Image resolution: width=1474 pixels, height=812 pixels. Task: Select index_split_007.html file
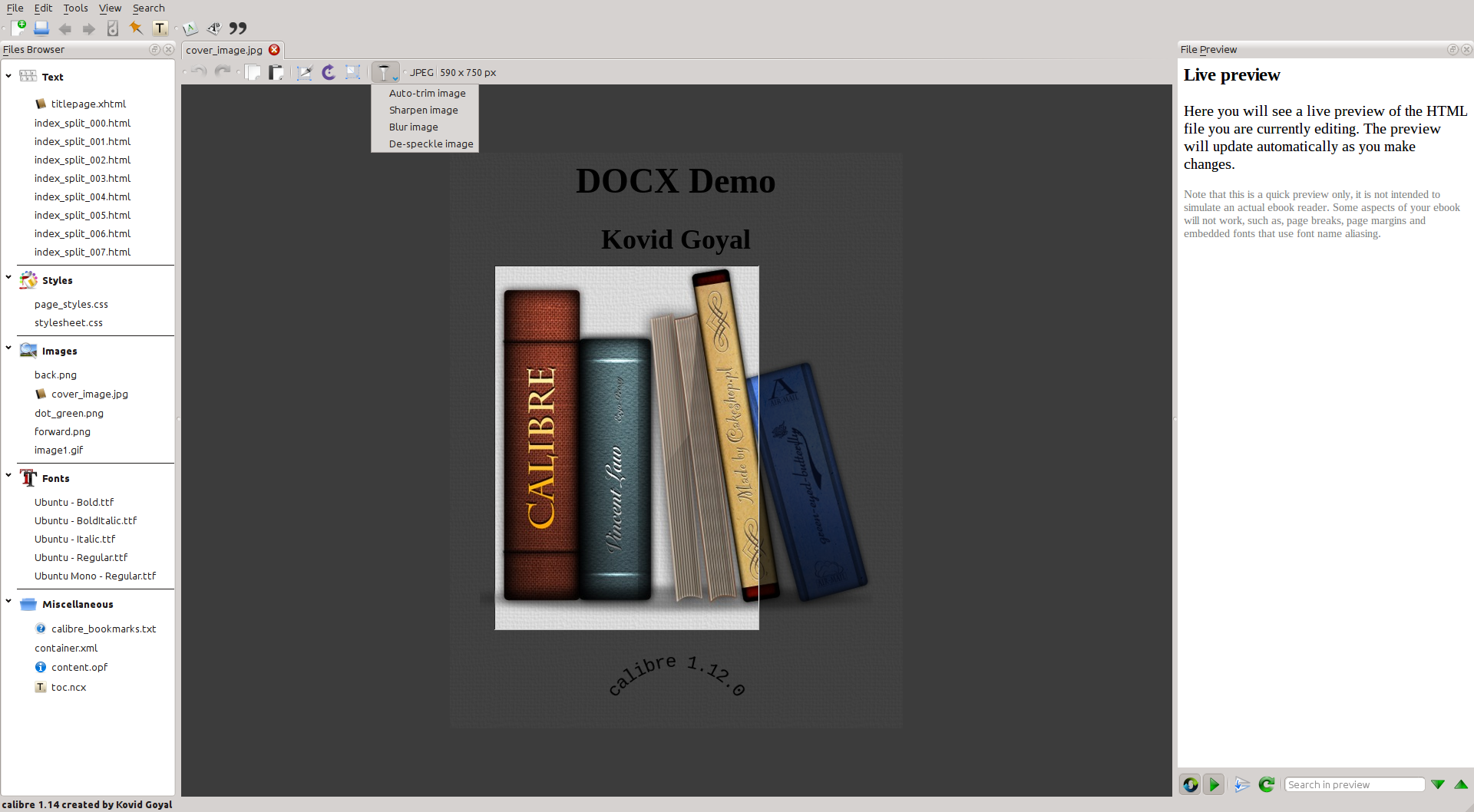coord(82,252)
